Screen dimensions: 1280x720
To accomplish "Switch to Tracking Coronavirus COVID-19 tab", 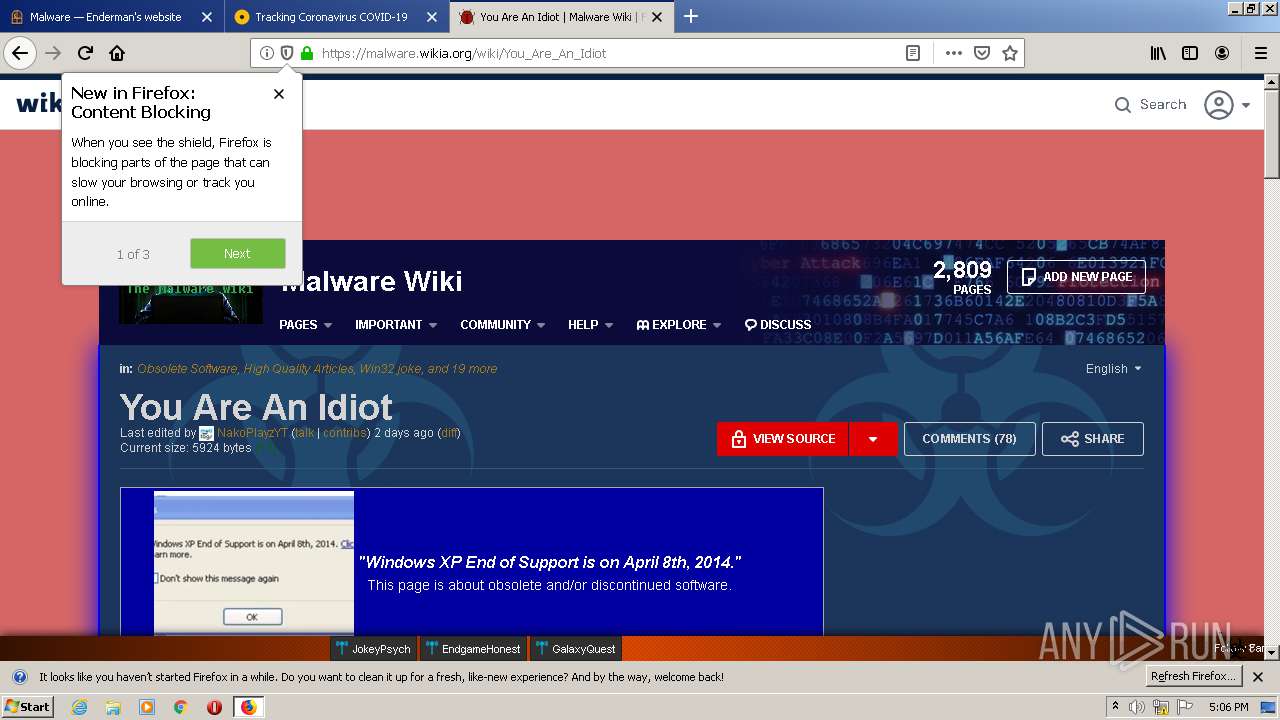I will click(x=337, y=16).
